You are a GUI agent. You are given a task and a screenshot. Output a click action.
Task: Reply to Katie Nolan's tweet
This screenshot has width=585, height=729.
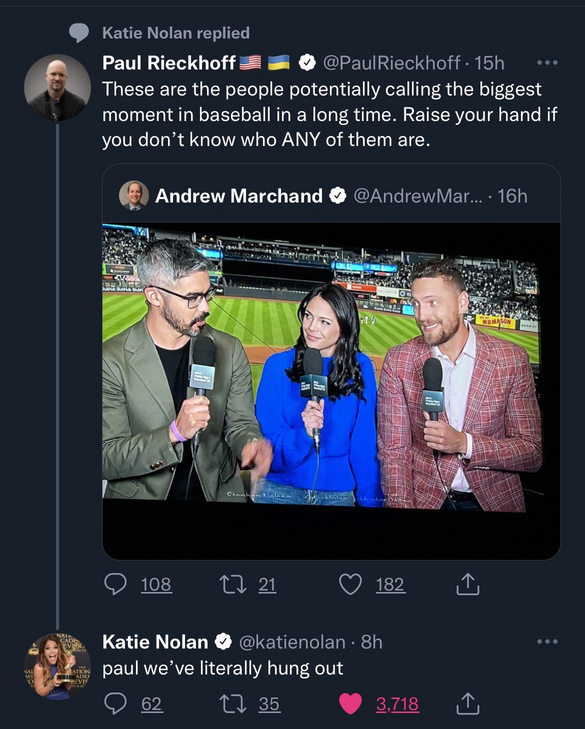tap(115, 704)
